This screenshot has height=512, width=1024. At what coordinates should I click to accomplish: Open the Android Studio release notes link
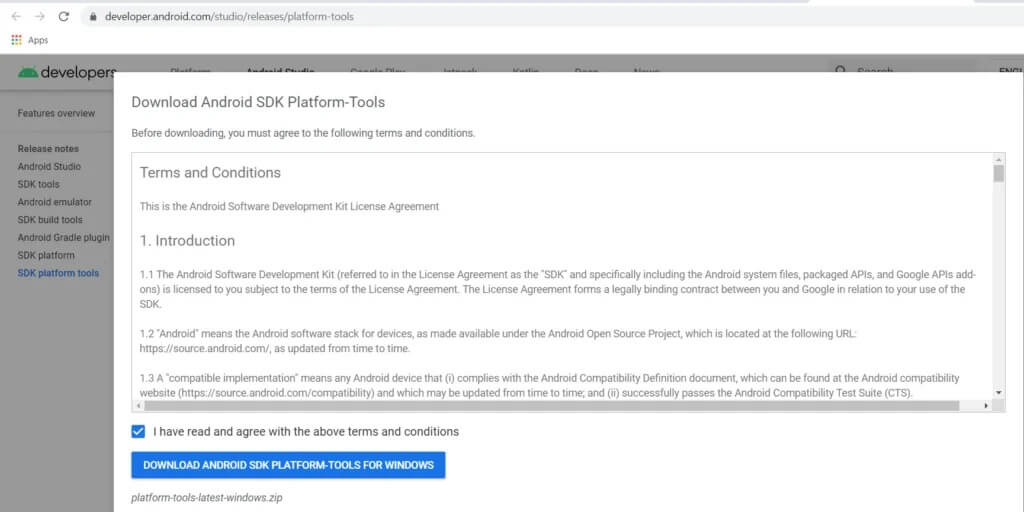(x=49, y=167)
